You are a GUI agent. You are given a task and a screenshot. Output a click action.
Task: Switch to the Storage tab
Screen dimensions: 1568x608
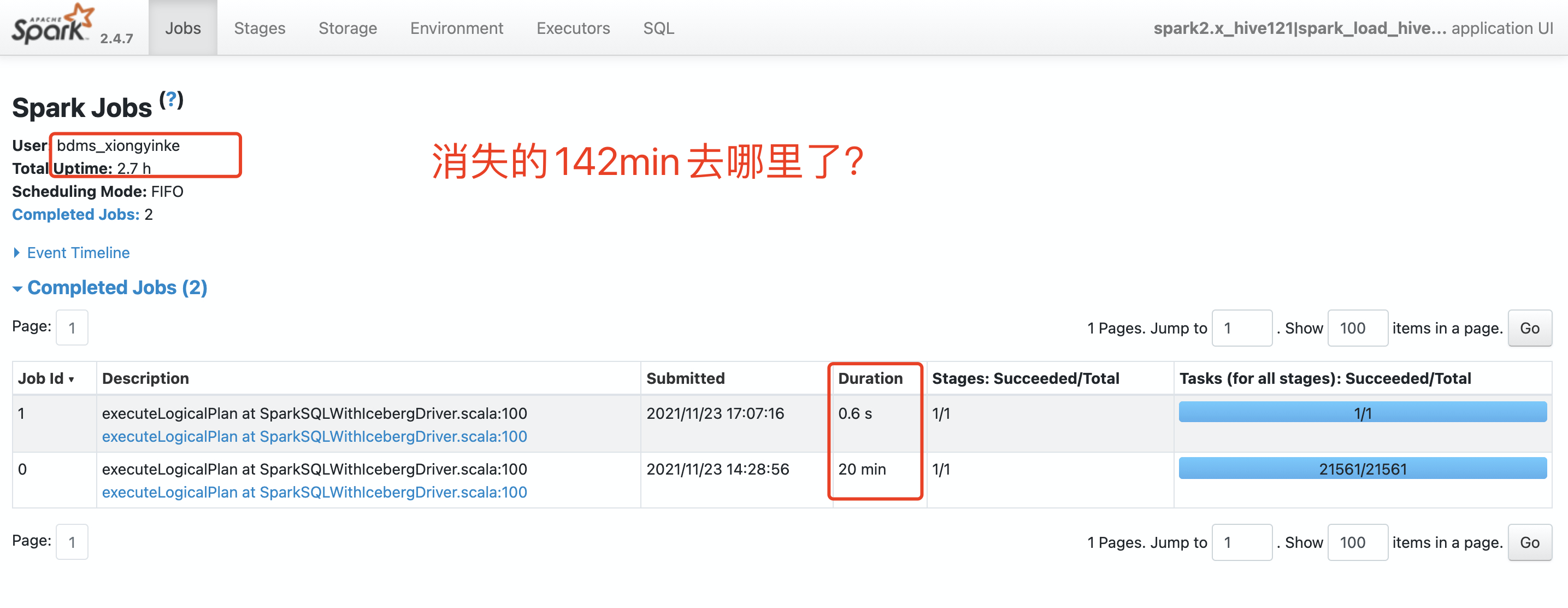pos(347,28)
